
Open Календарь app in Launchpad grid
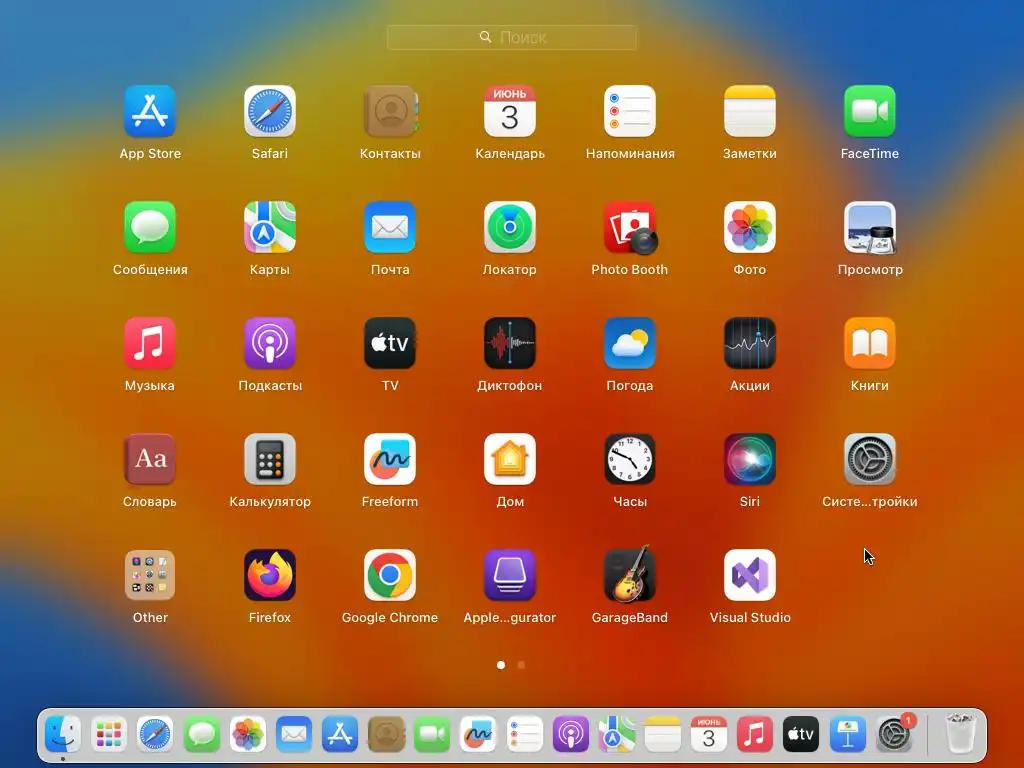[x=509, y=111]
